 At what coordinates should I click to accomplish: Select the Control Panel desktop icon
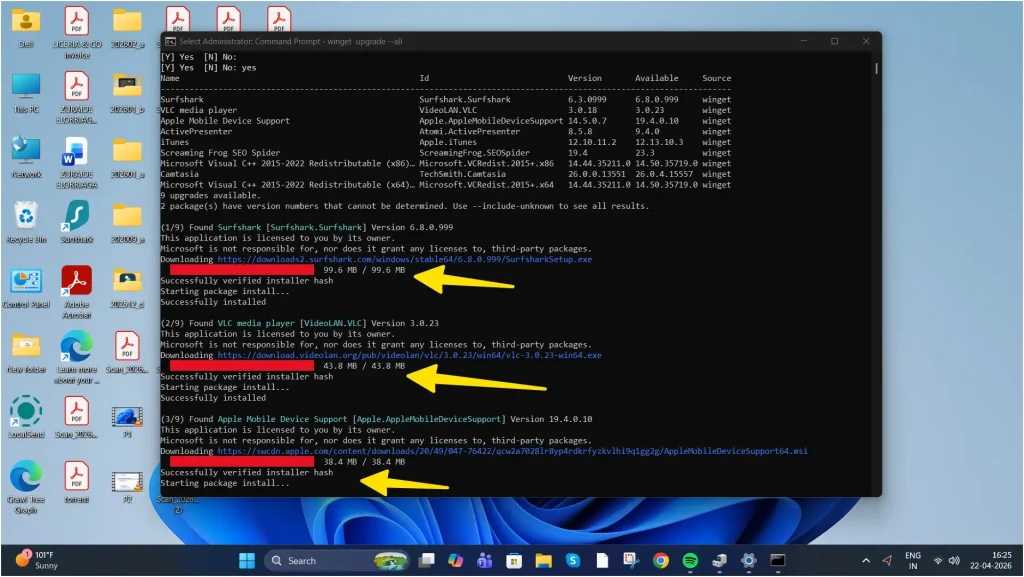(26, 288)
